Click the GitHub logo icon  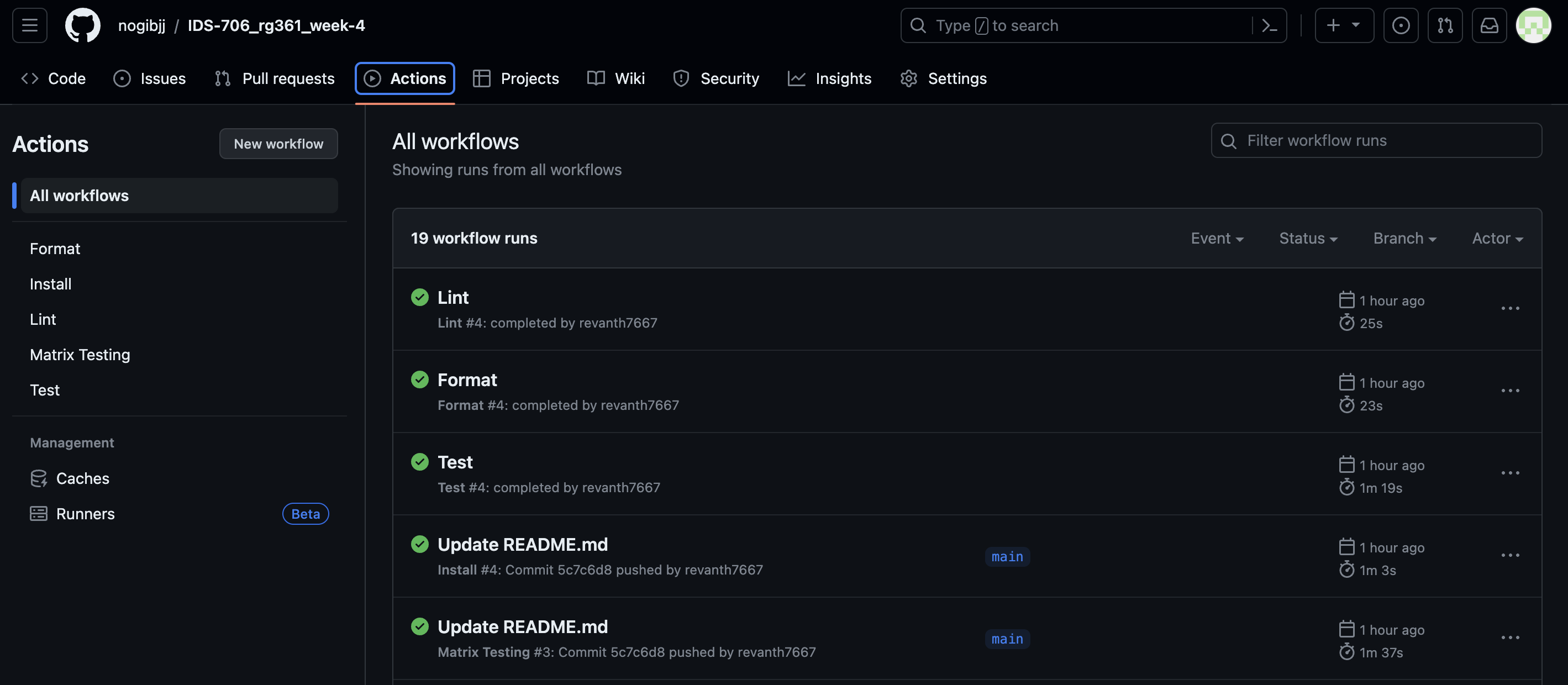pyautogui.click(x=83, y=25)
